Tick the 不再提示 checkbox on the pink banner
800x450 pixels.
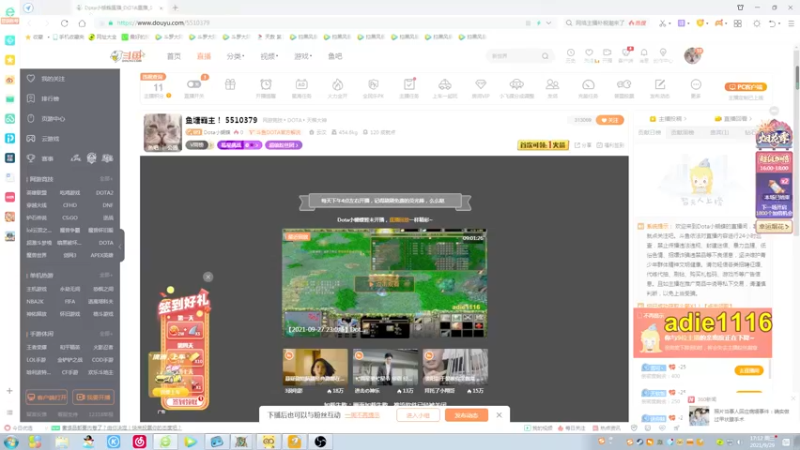640,316
